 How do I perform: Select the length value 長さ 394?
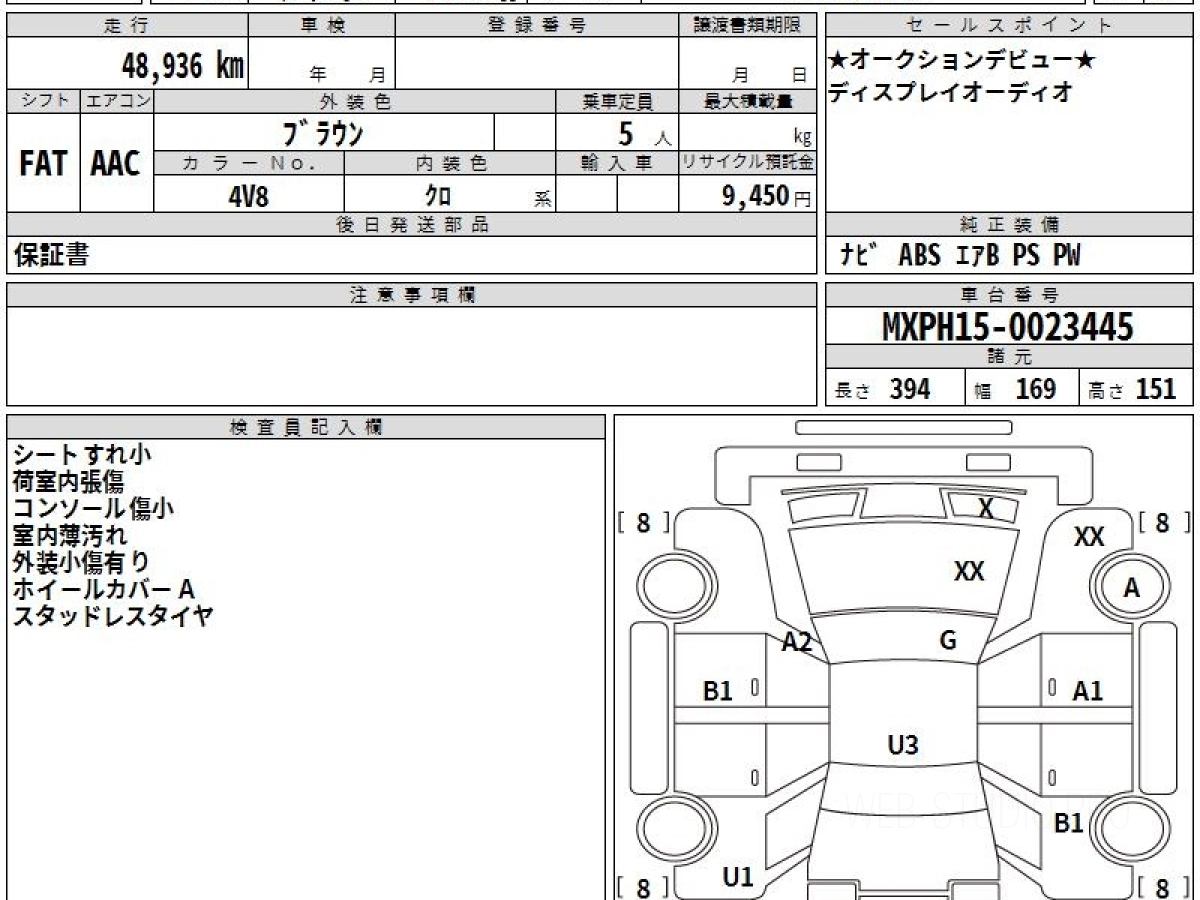tap(883, 389)
